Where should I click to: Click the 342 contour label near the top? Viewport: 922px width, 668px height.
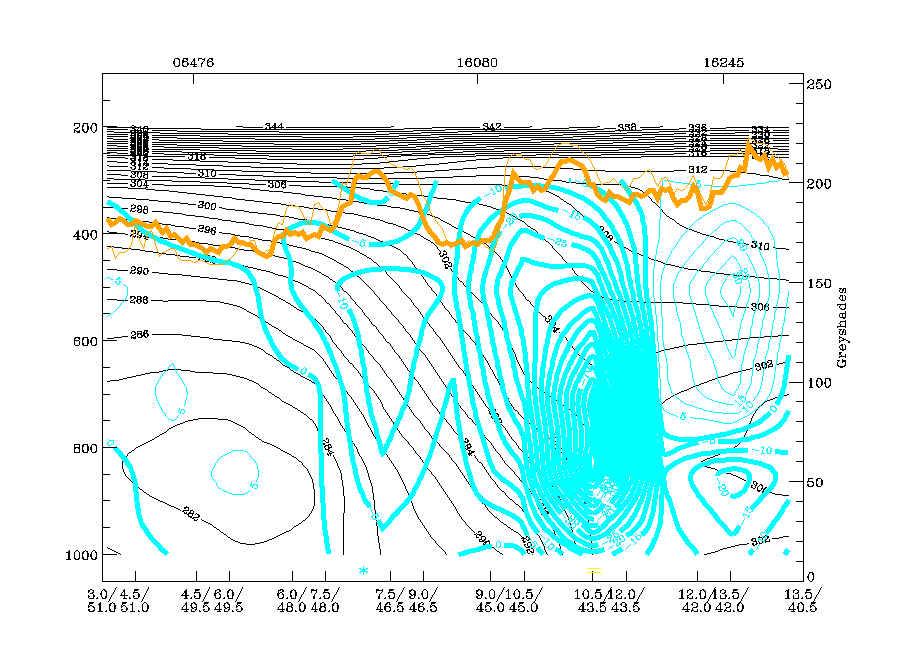(x=491, y=127)
